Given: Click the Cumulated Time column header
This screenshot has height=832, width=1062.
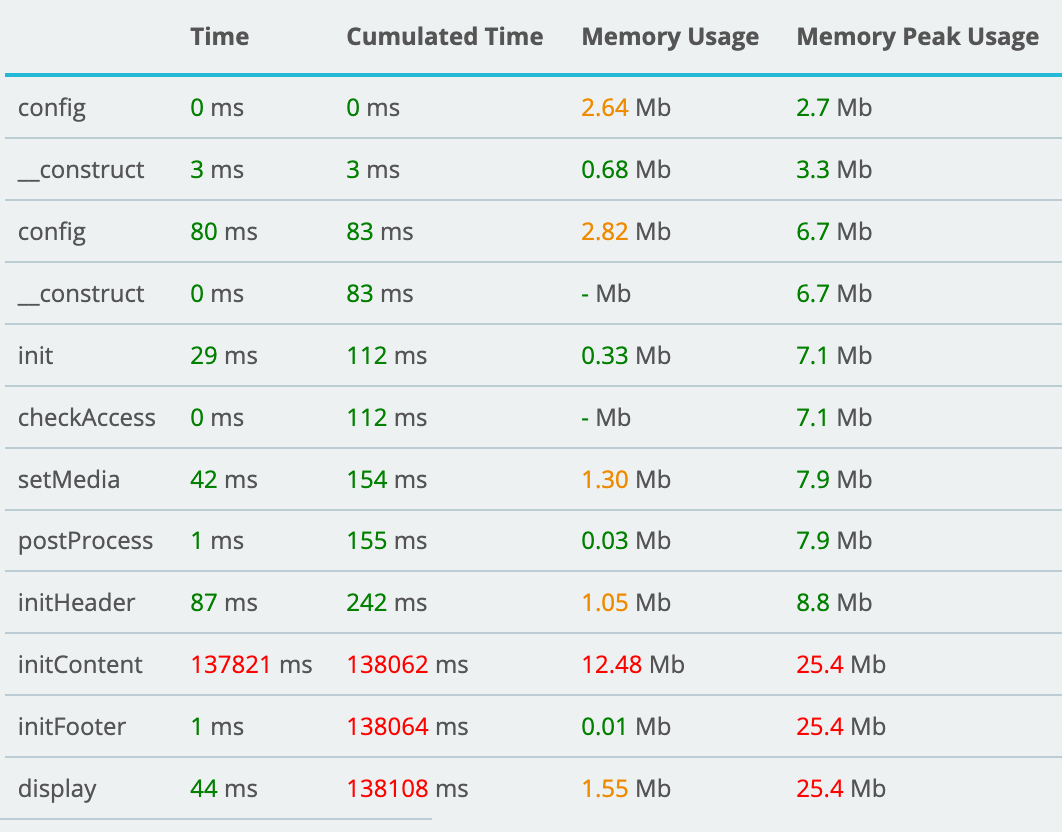Looking at the screenshot, I should coord(444,37).
